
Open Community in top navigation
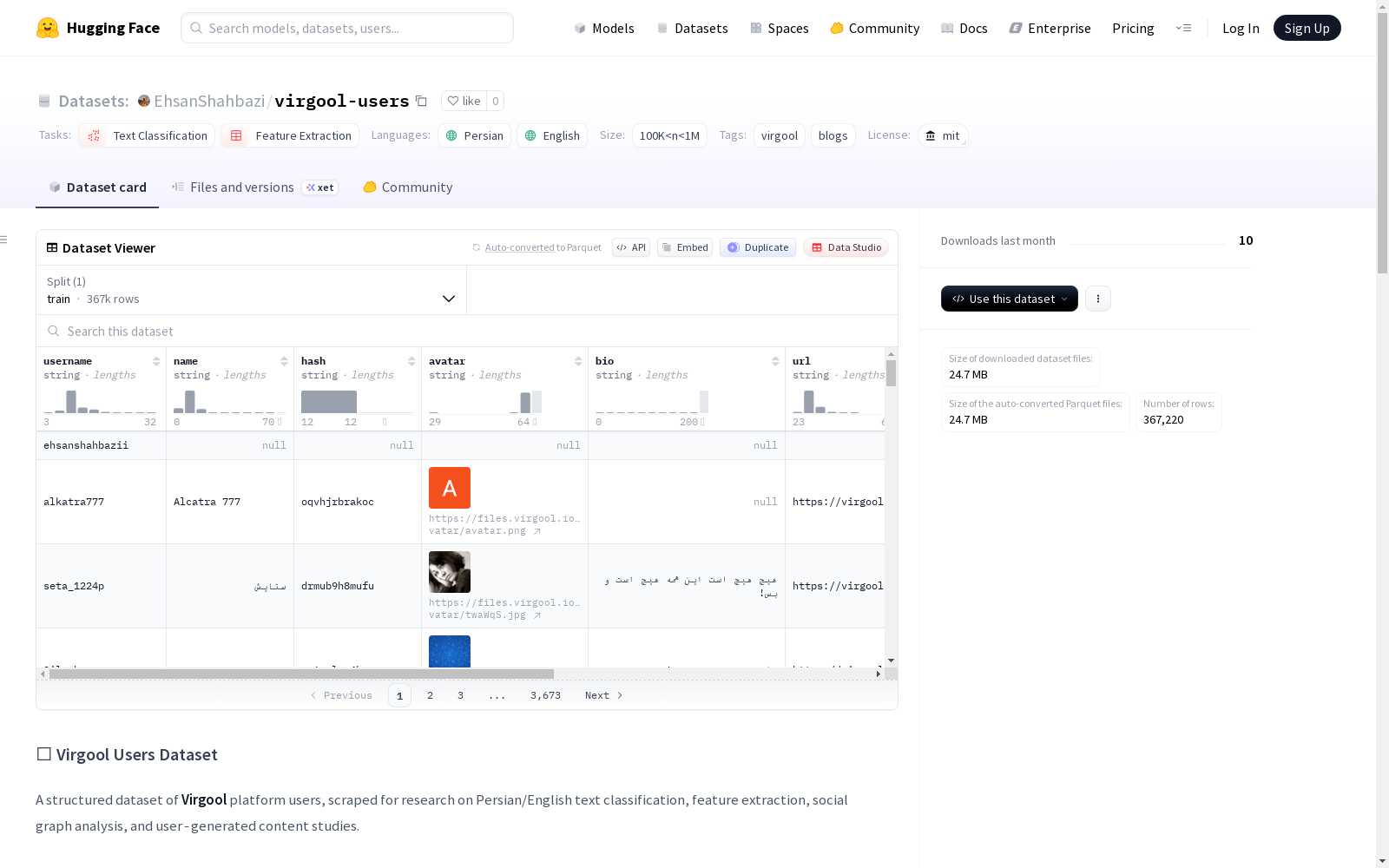[875, 28]
